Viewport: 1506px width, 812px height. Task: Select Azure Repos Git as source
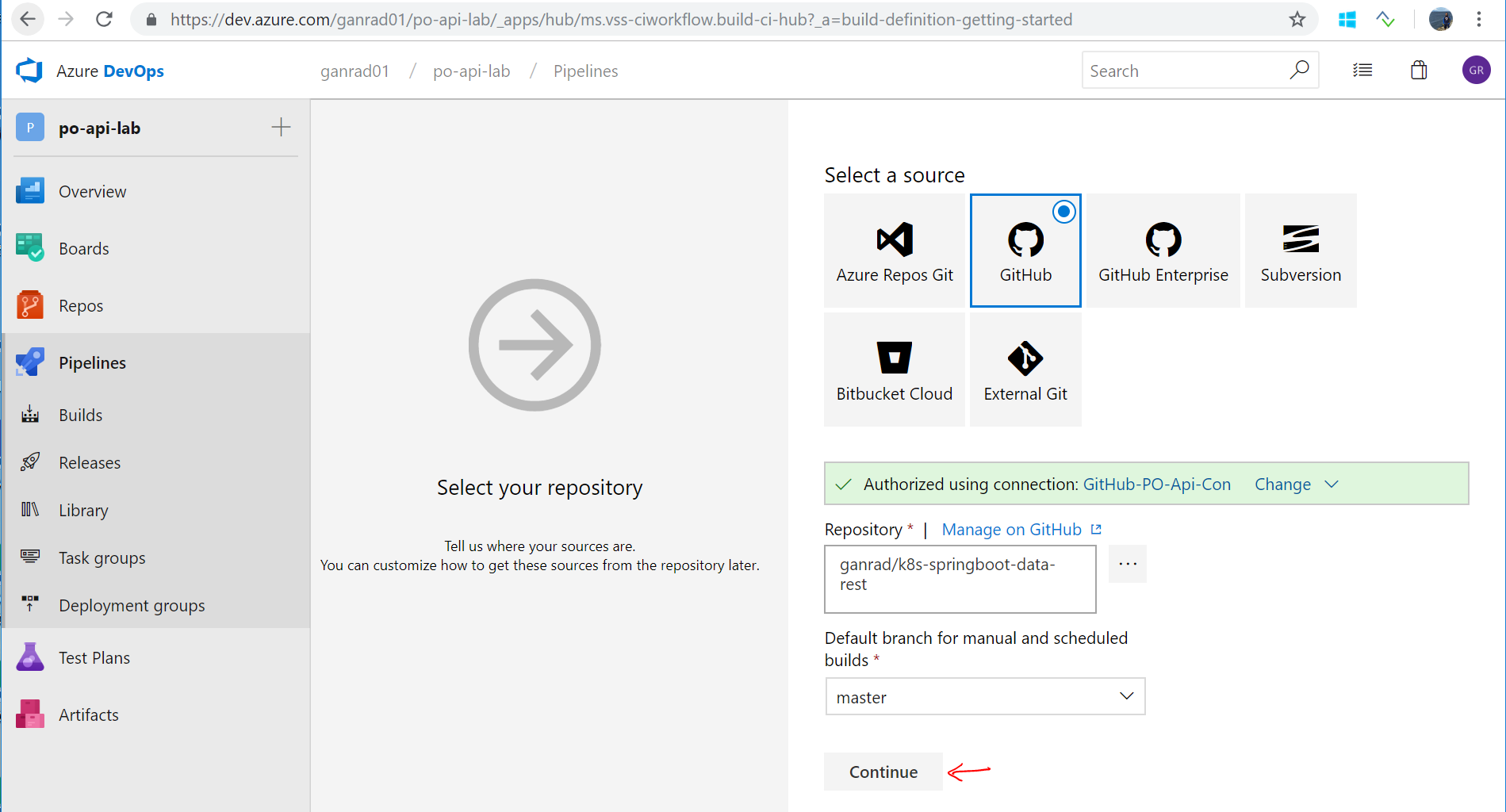tap(895, 251)
